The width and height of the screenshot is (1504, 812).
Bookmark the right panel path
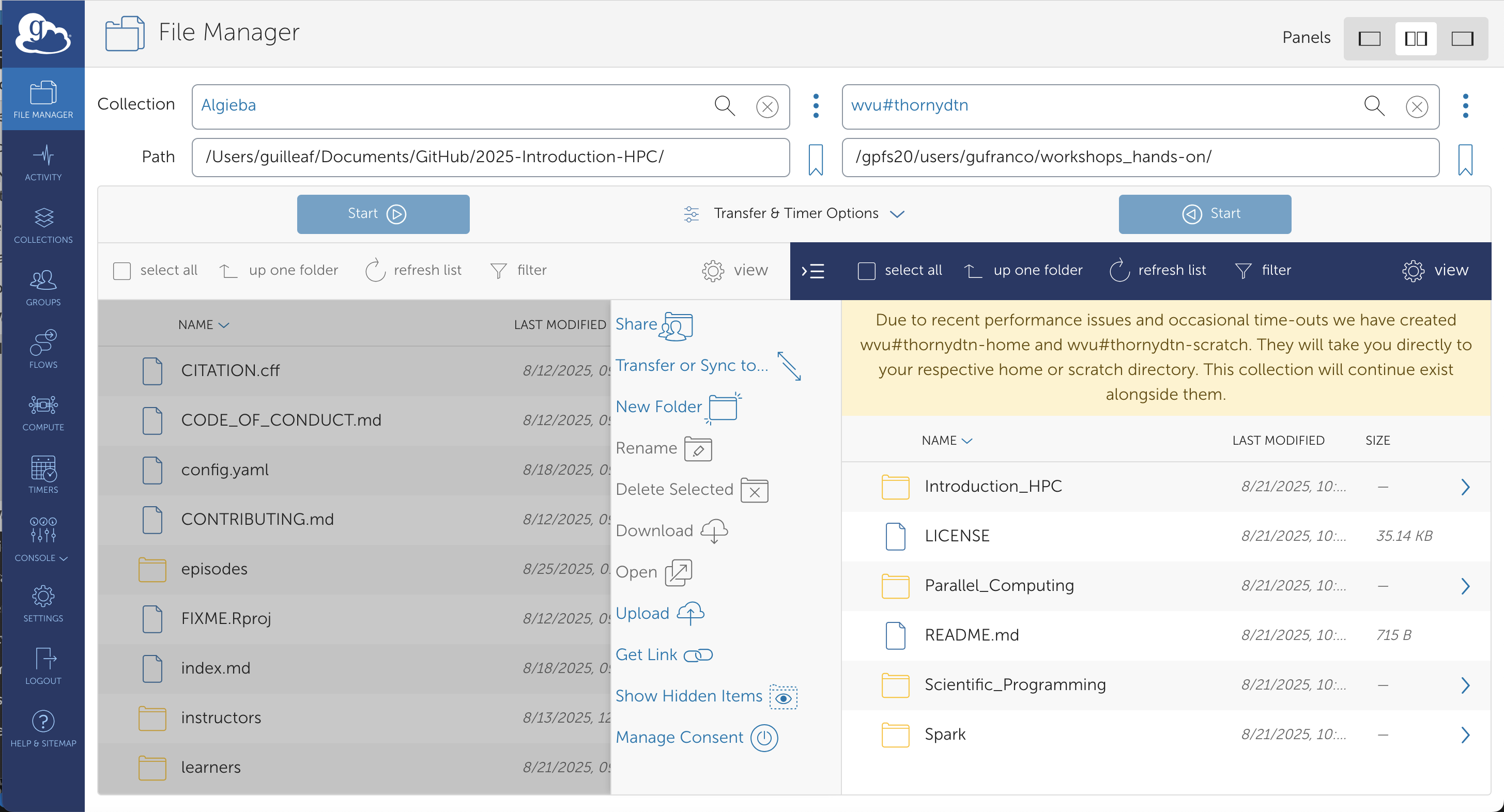click(1465, 159)
